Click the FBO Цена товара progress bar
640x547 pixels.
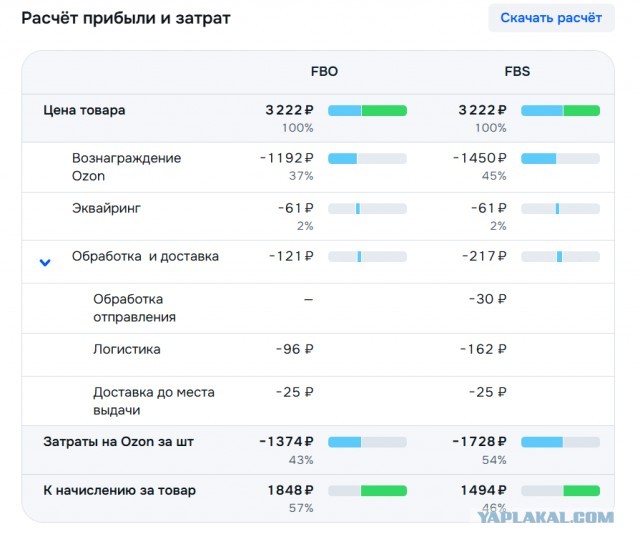(367, 110)
